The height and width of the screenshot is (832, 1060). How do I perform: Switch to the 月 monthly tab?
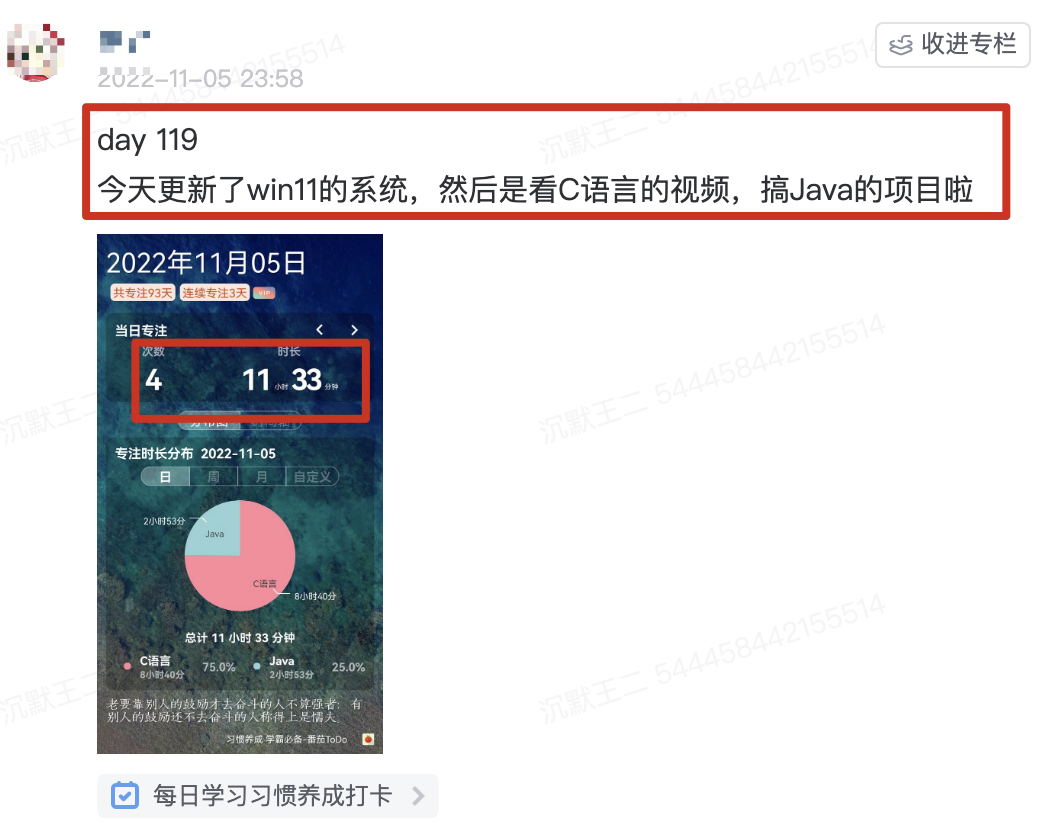pyautogui.click(x=263, y=478)
